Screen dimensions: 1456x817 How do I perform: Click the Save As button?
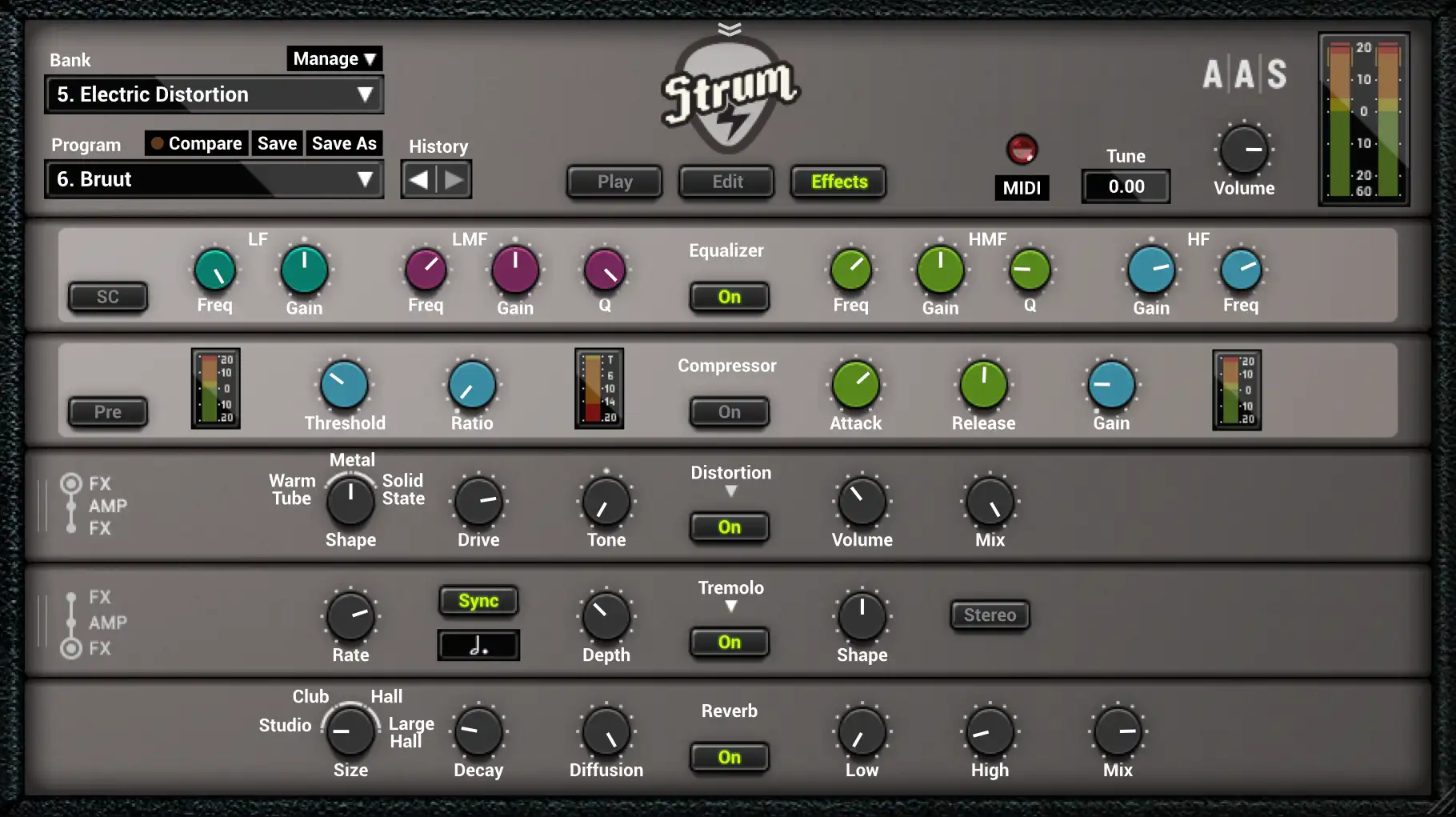[x=344, y=143]
